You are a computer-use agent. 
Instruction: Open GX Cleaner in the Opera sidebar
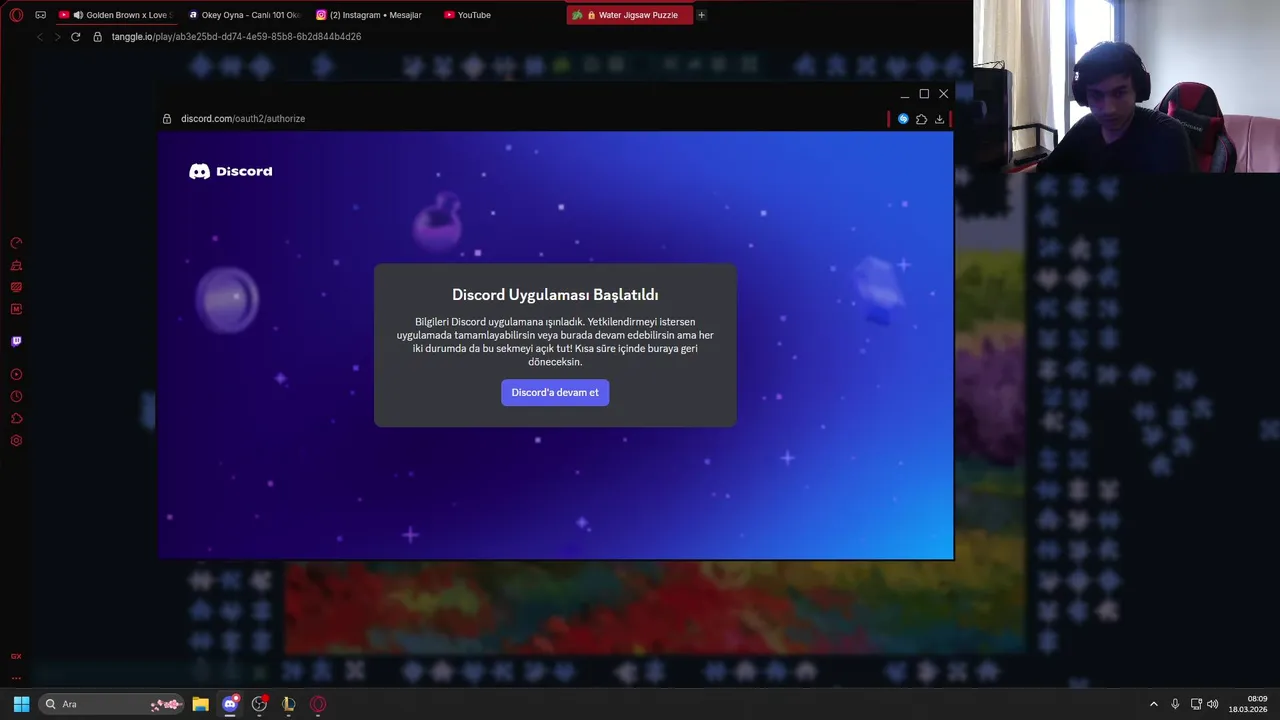click(x=16, y=265)
